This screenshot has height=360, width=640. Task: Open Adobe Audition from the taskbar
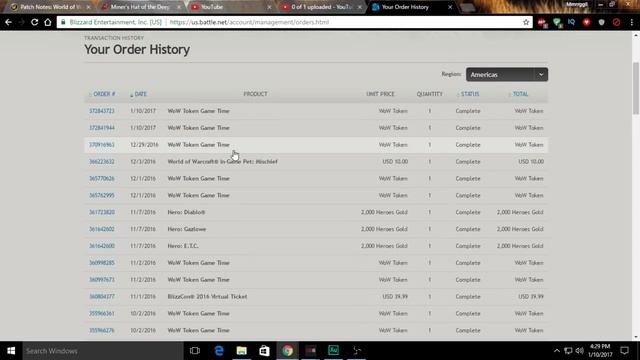pyautogui.click(x=333, y=351)
